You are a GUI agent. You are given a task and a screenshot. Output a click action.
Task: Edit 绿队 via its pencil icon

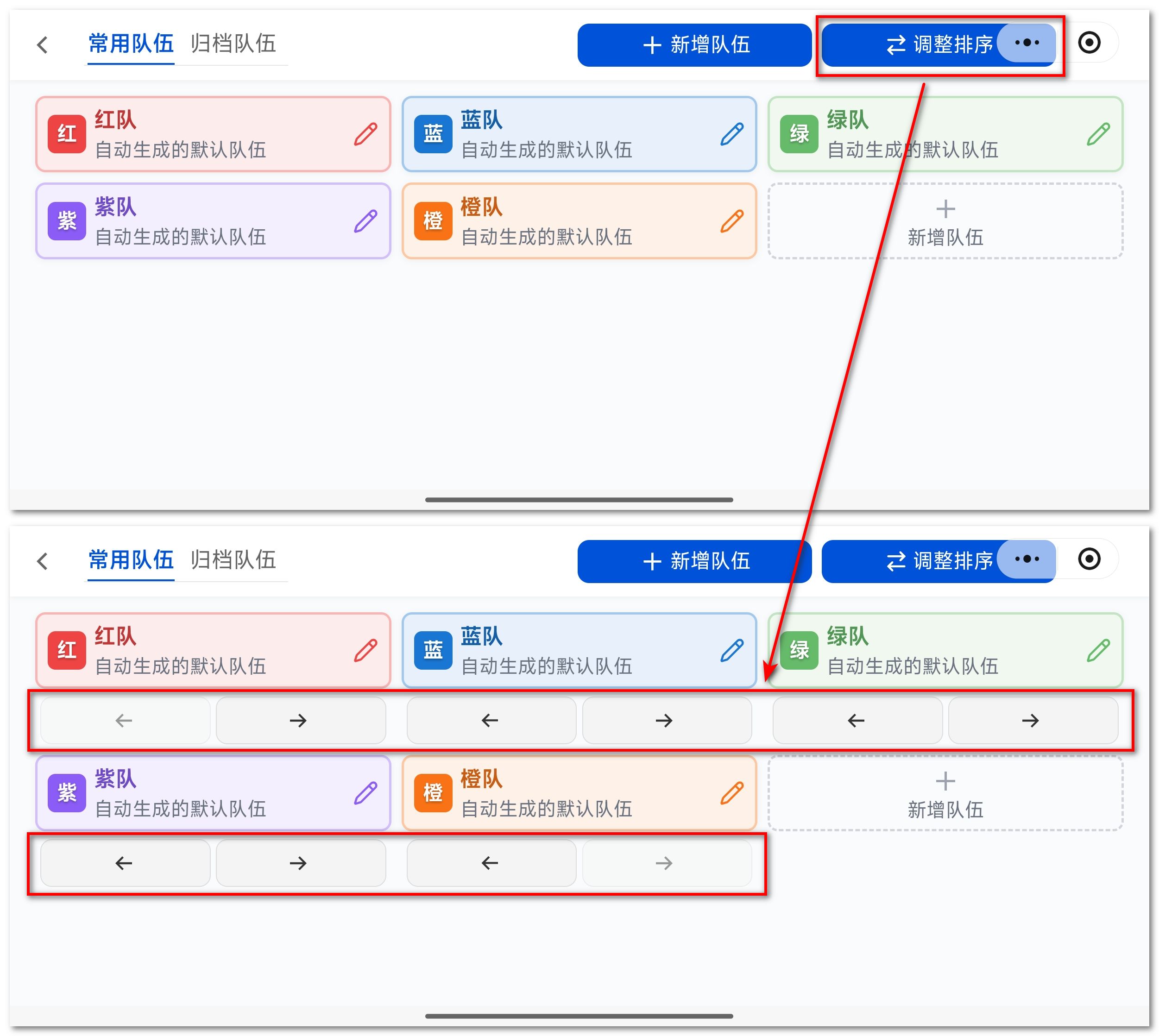click(x=1097, y=133)
